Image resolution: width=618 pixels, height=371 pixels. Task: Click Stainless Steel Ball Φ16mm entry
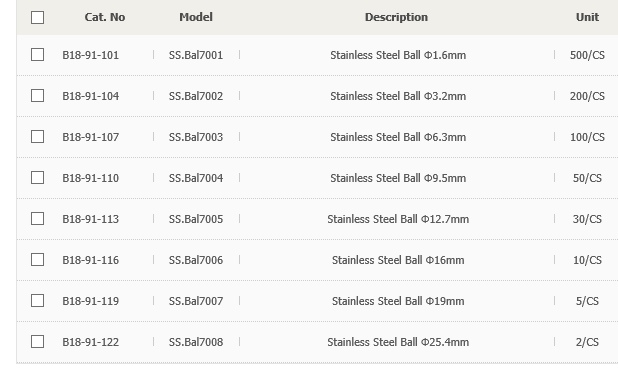(398, 260)
